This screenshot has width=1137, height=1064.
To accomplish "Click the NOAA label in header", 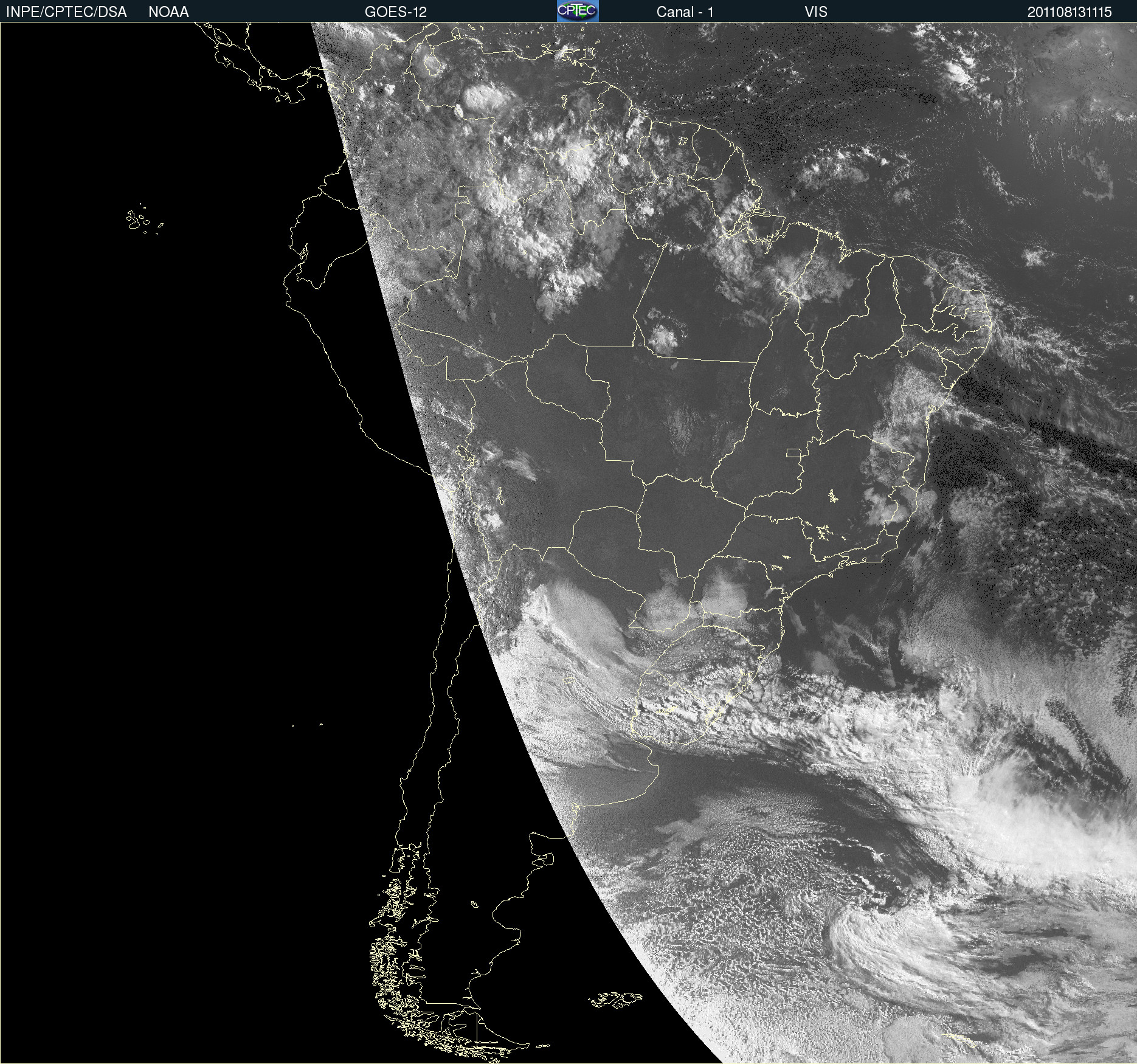I will pos(168,12).
